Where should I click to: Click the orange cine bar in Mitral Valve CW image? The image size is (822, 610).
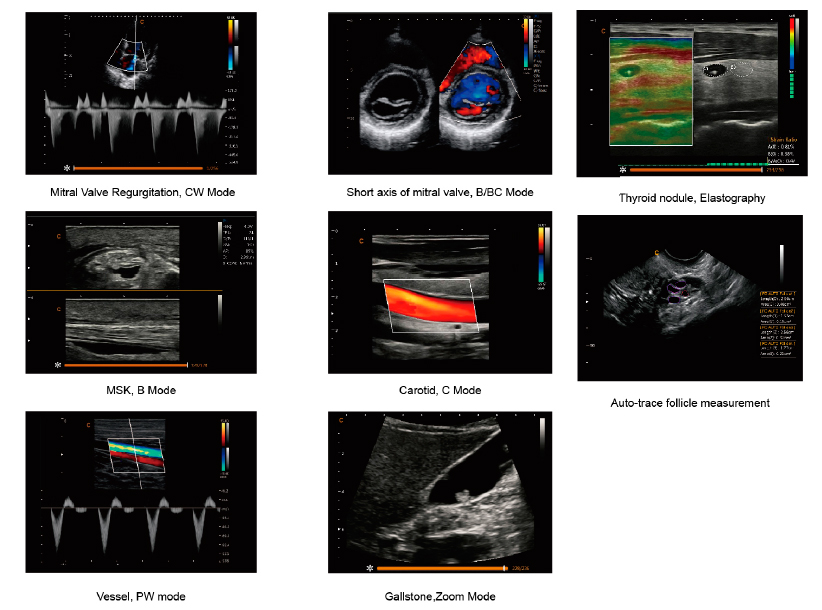point(138,168)
